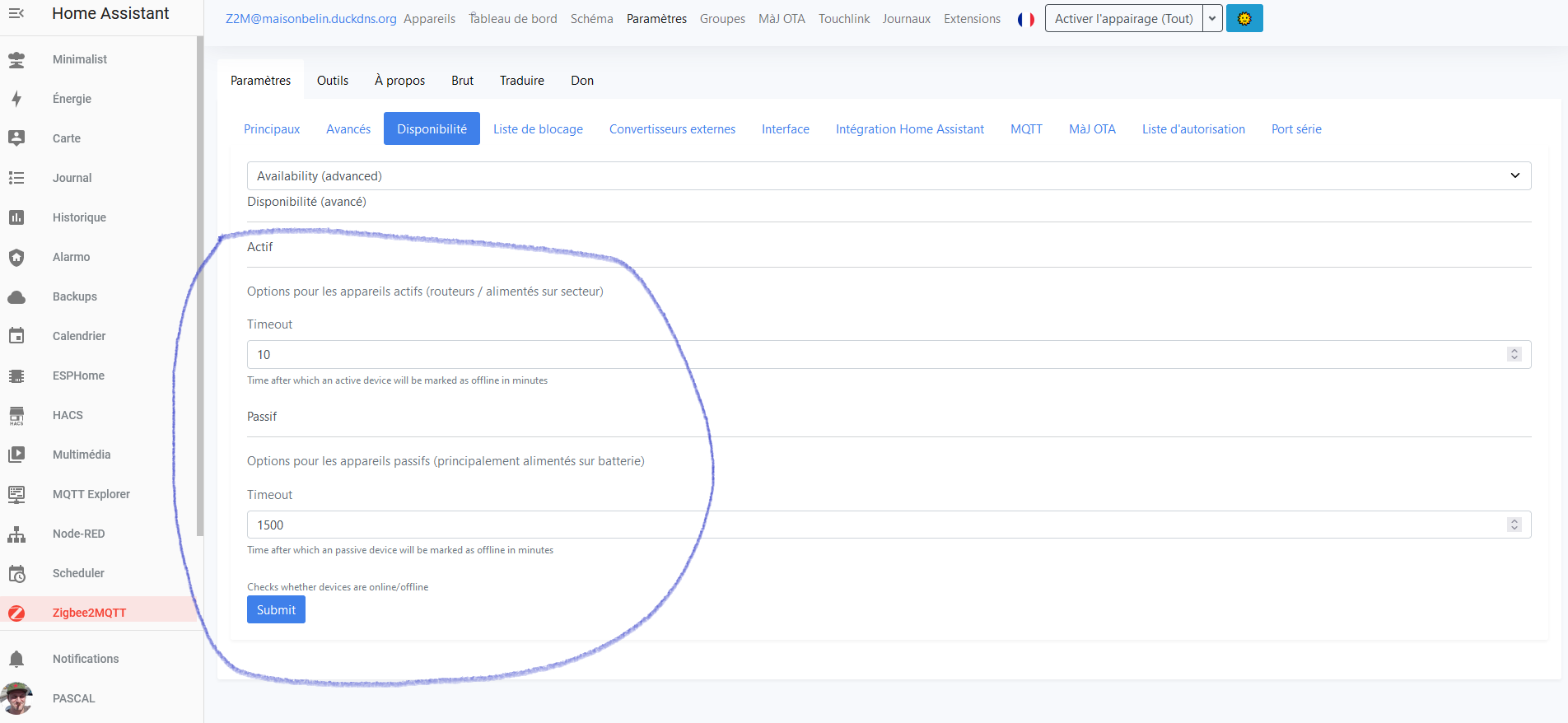Image resolution: width=1568 pixels, height=723 pixels.
Task: Click the sidebar vertical scrollbar
Action: [200, 286]
